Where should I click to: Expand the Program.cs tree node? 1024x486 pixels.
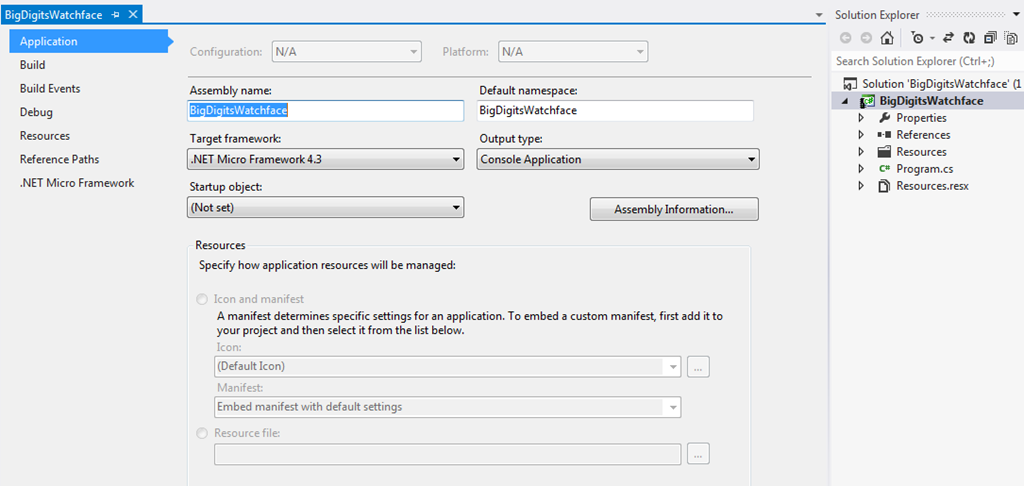tap(861, 169)
